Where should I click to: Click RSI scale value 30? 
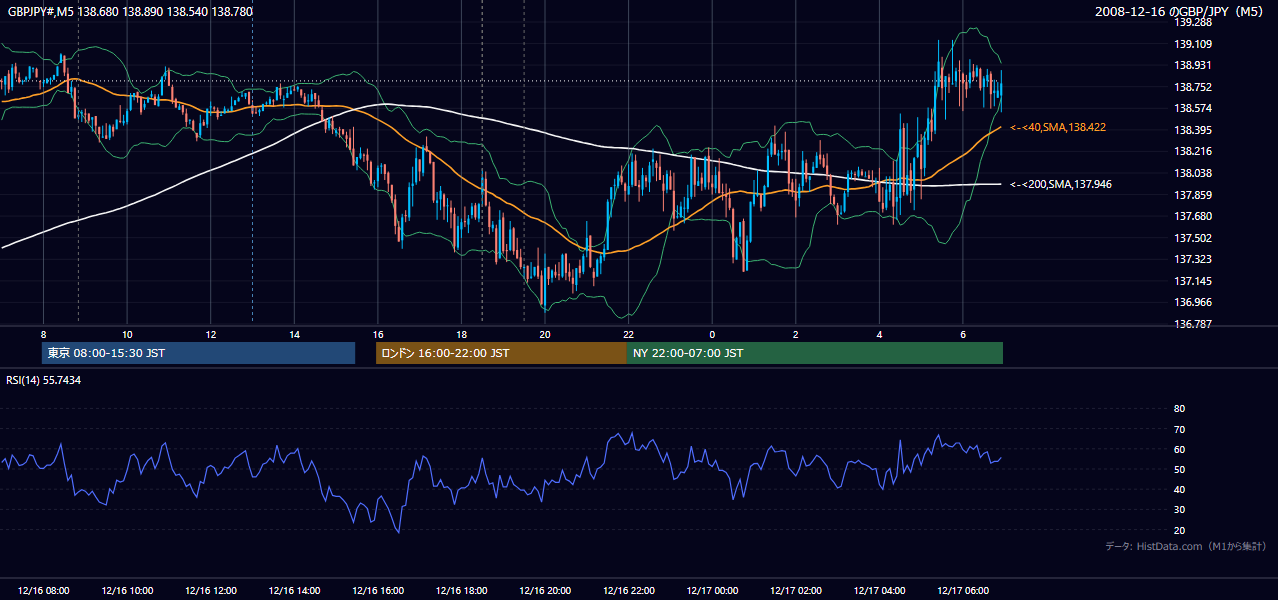(1179, 510)
